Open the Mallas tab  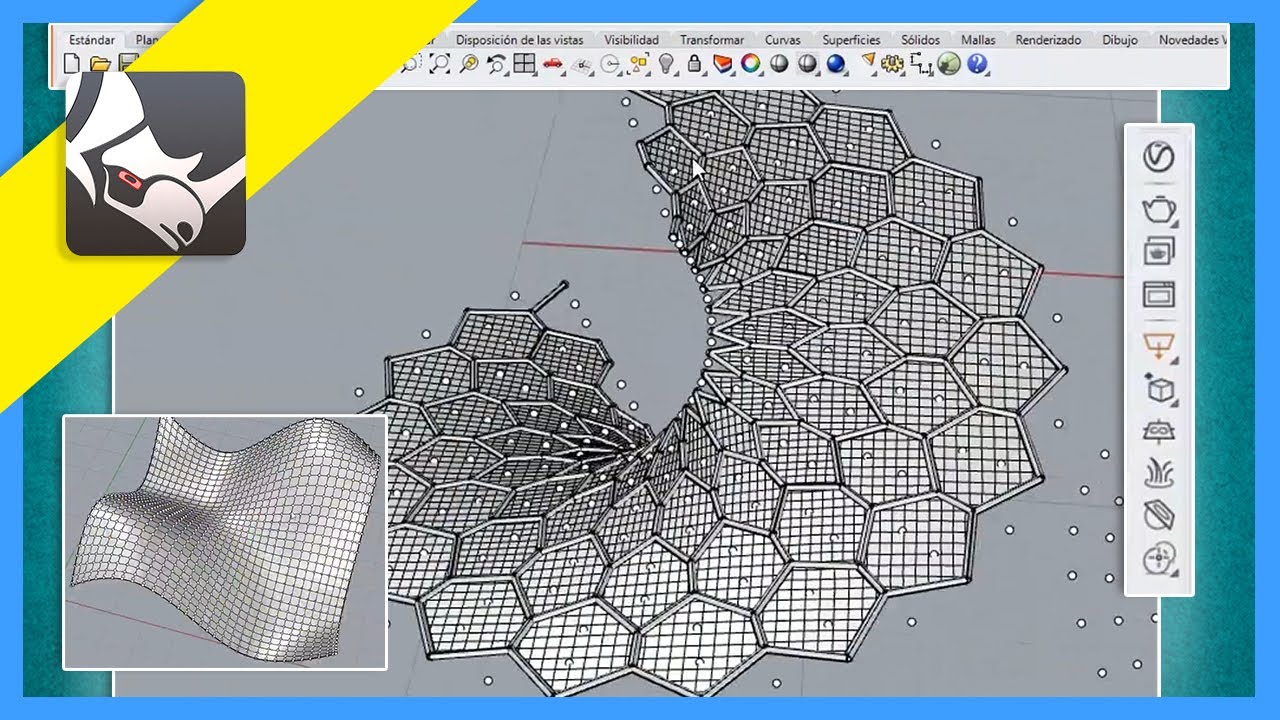coord(978,40)
